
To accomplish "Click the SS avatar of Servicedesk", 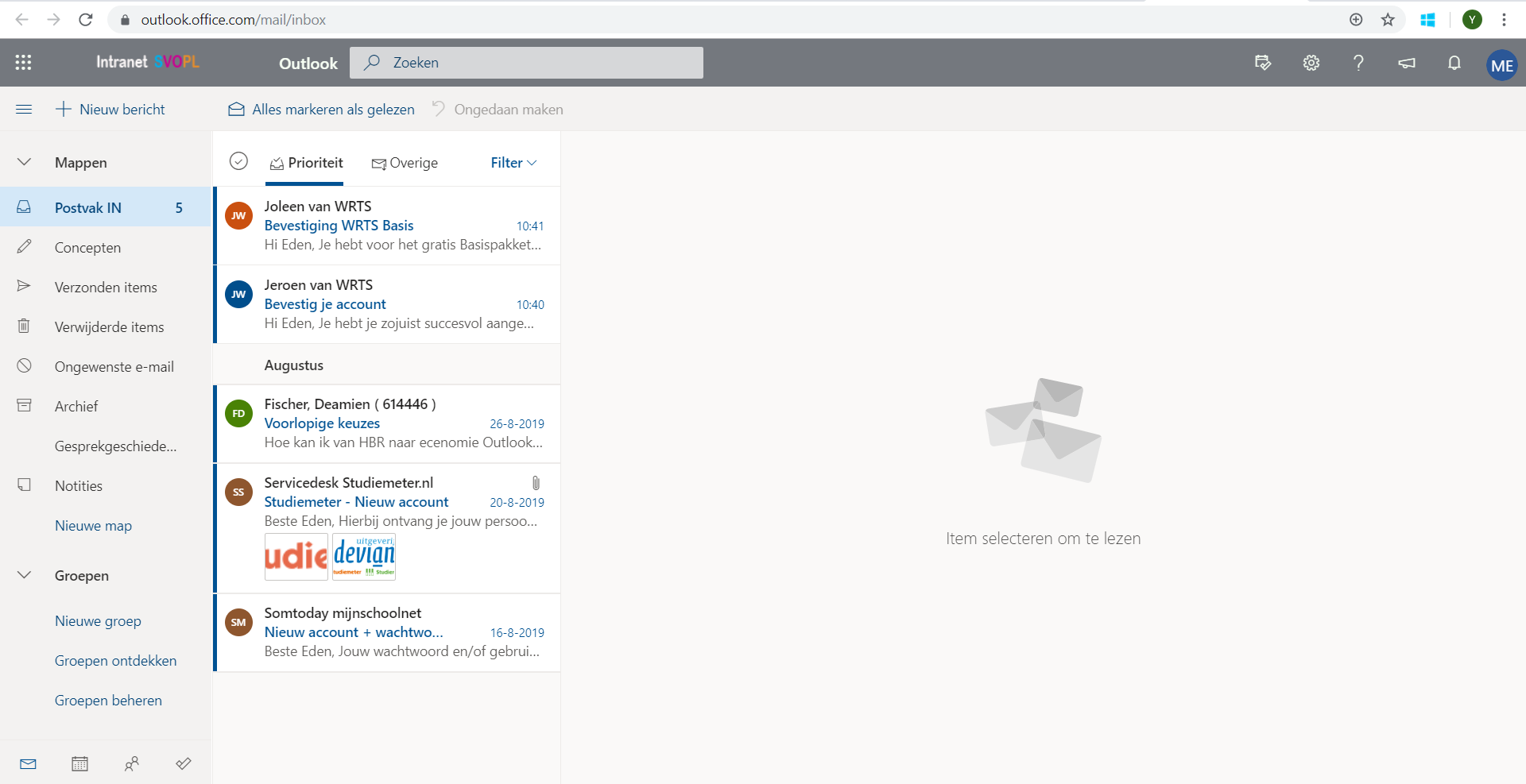I will click(x=238, y=492).
